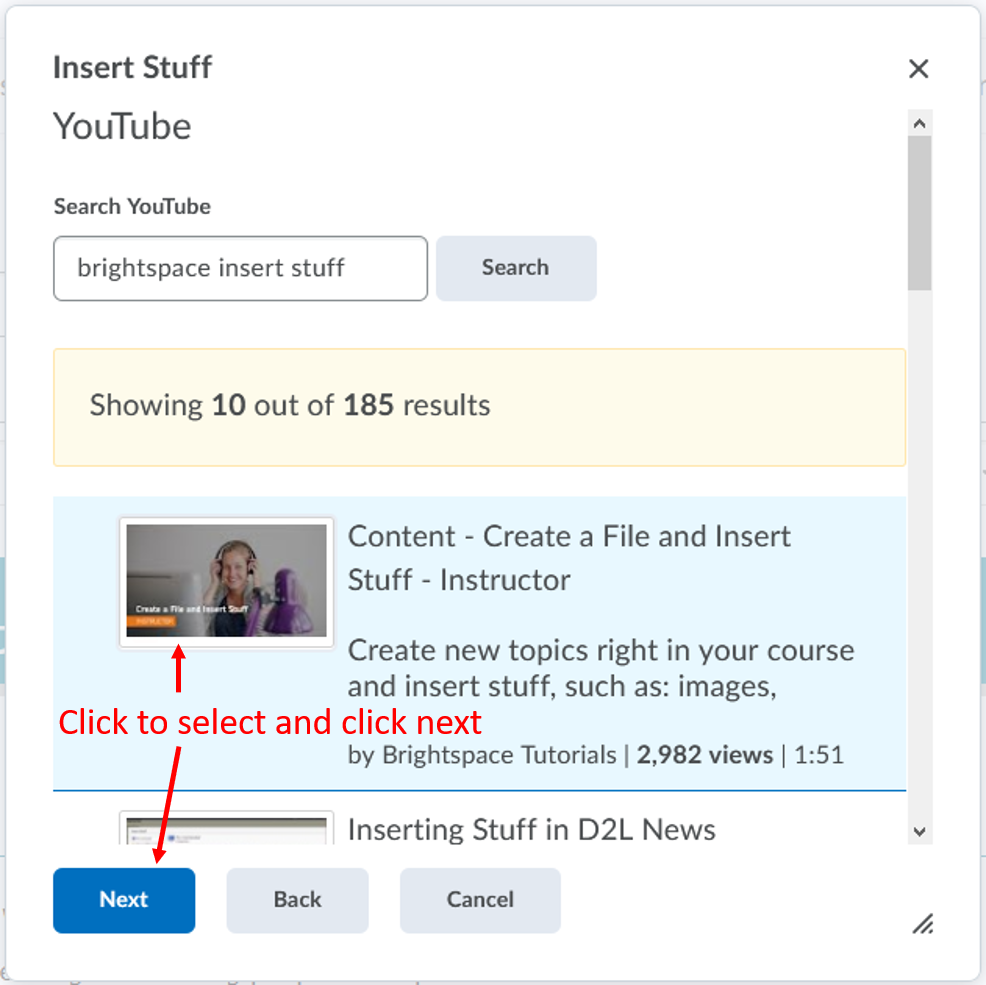Viewport: 986px width, 985px height.
Task: Cancel the YouTube insertion
Action: pyautogui.click(x=480, y=900)
